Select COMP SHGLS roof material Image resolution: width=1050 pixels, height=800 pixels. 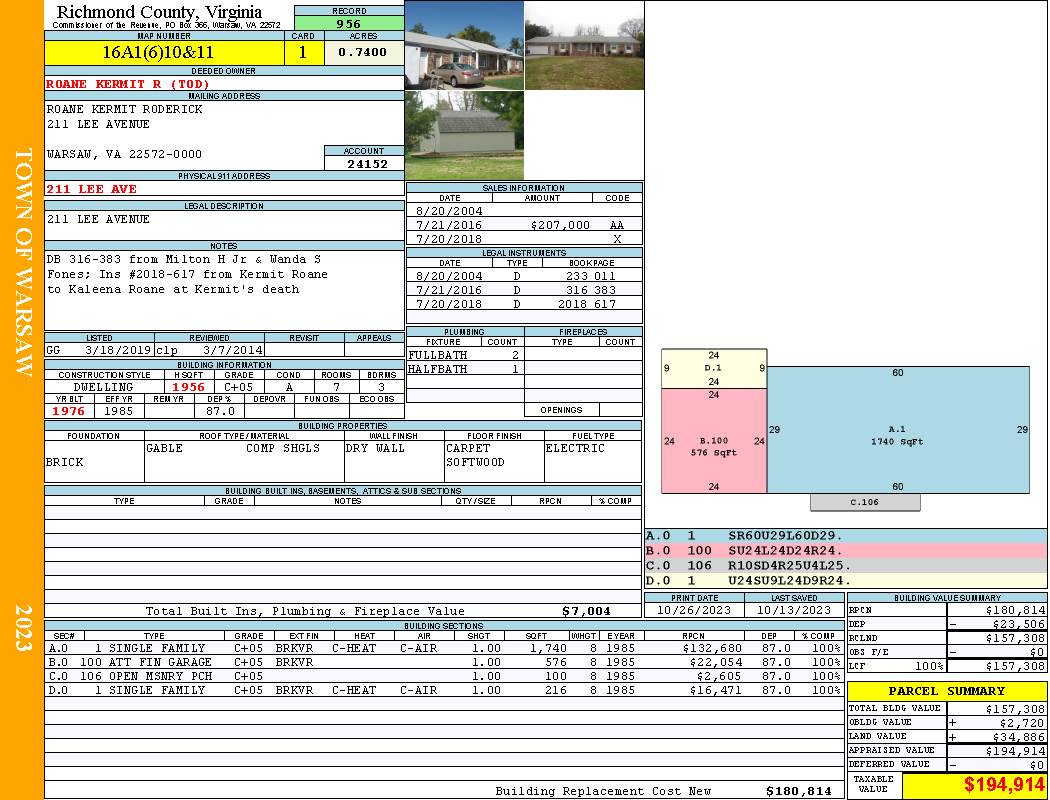click(x=283, y=448)
